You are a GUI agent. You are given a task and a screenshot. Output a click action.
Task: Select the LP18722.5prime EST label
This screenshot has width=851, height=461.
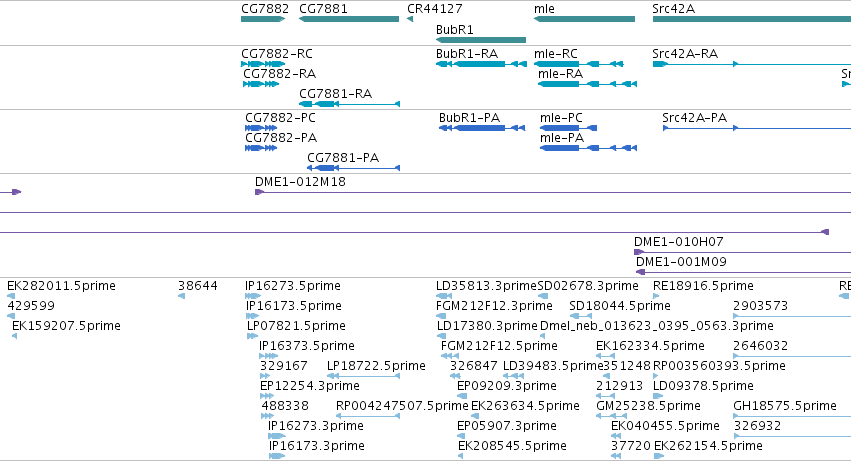point(376,366)
